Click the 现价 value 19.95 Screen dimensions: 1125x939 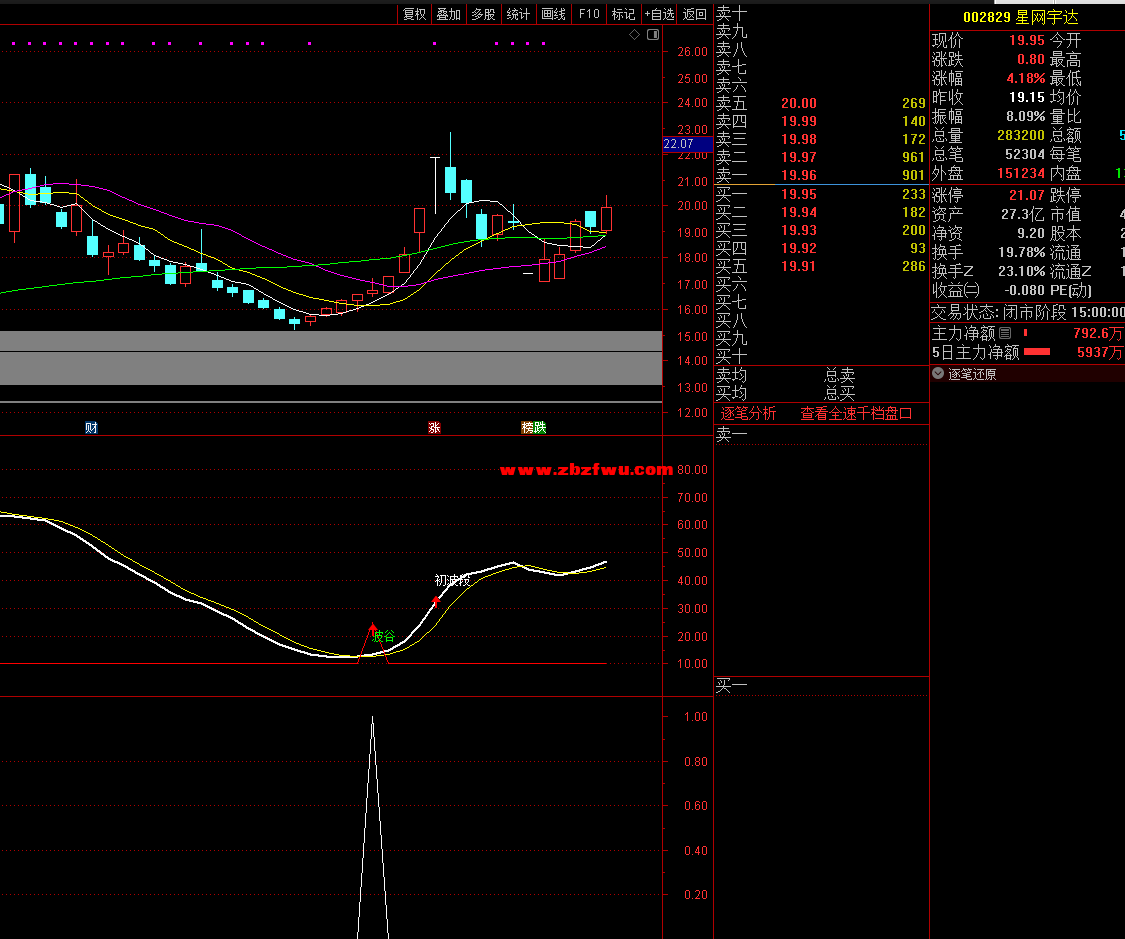[x=1027, y=41]
